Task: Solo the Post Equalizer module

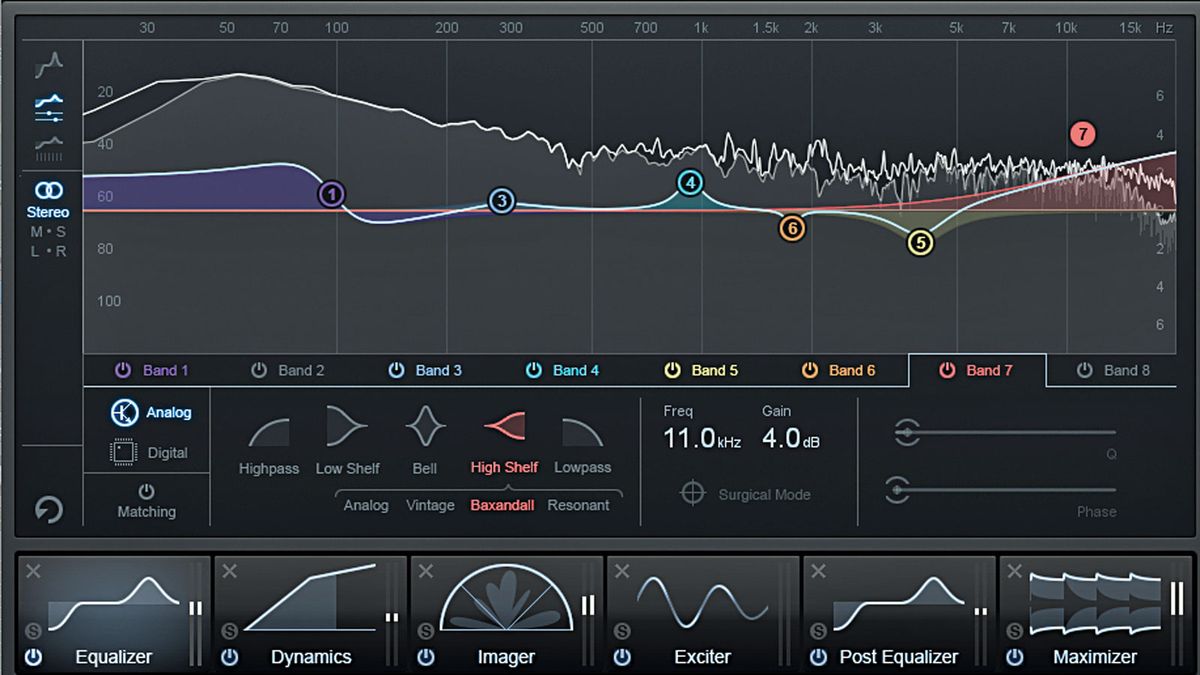Action: point(819,631)
